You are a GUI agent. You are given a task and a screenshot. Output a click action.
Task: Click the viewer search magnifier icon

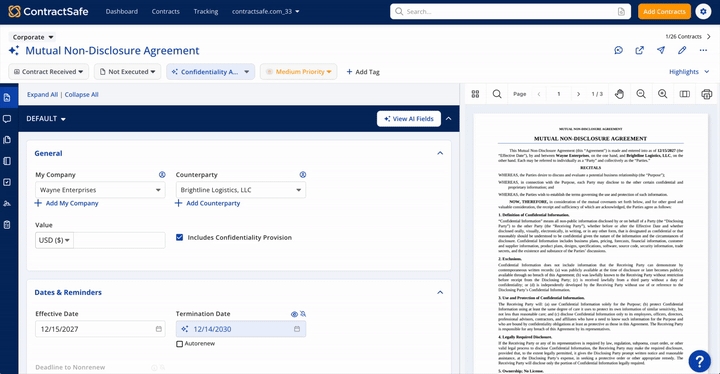click(x=497, y=94)
